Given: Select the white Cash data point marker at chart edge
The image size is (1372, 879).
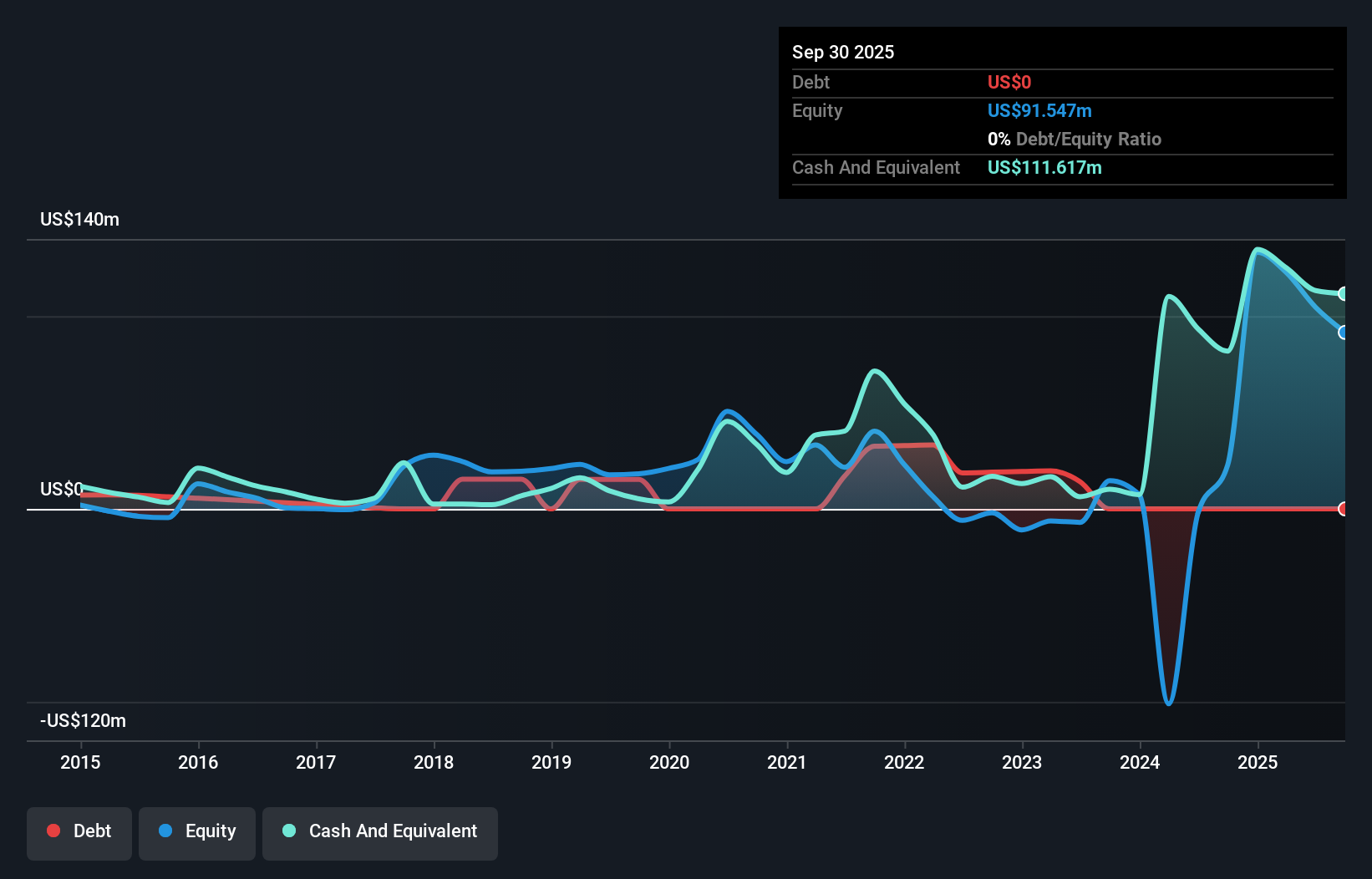Looking at the screenshot, I should pos(1344,293).
